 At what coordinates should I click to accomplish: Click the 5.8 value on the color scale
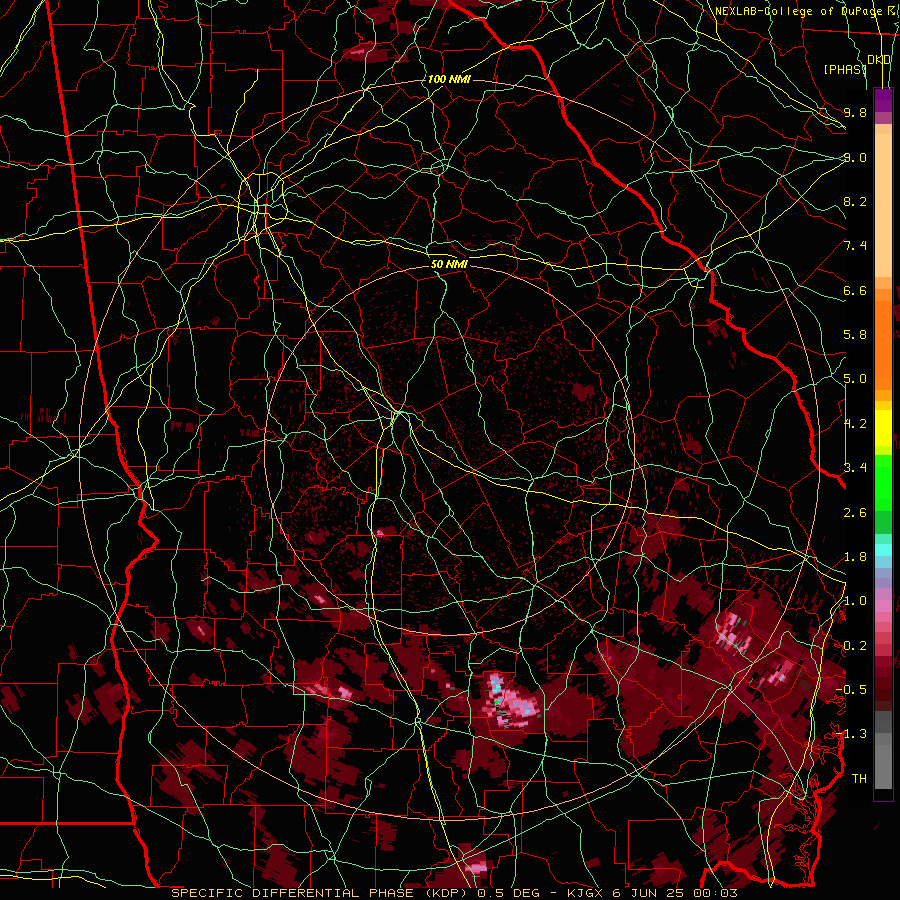click(x=855, y=335)
